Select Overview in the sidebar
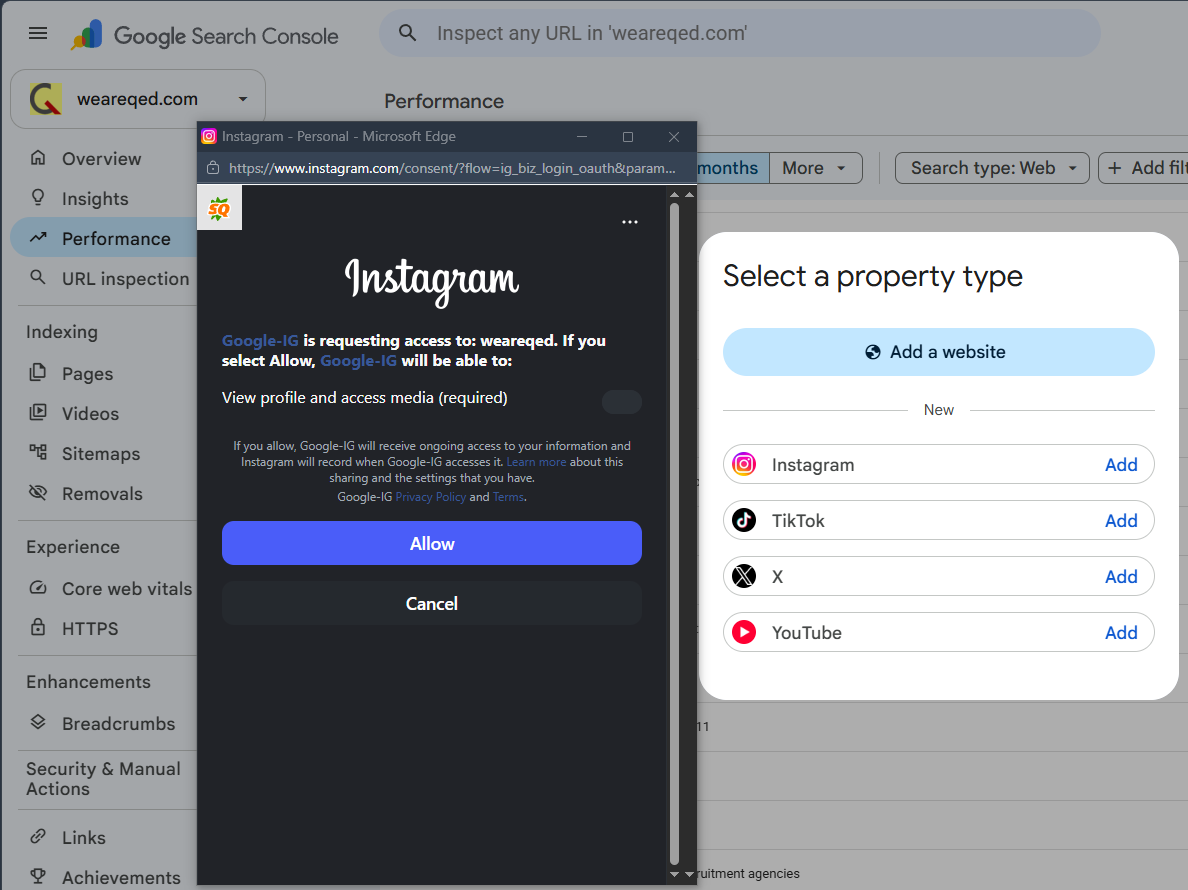This screenshot has width=1188, height=890. tap(102, 158)
